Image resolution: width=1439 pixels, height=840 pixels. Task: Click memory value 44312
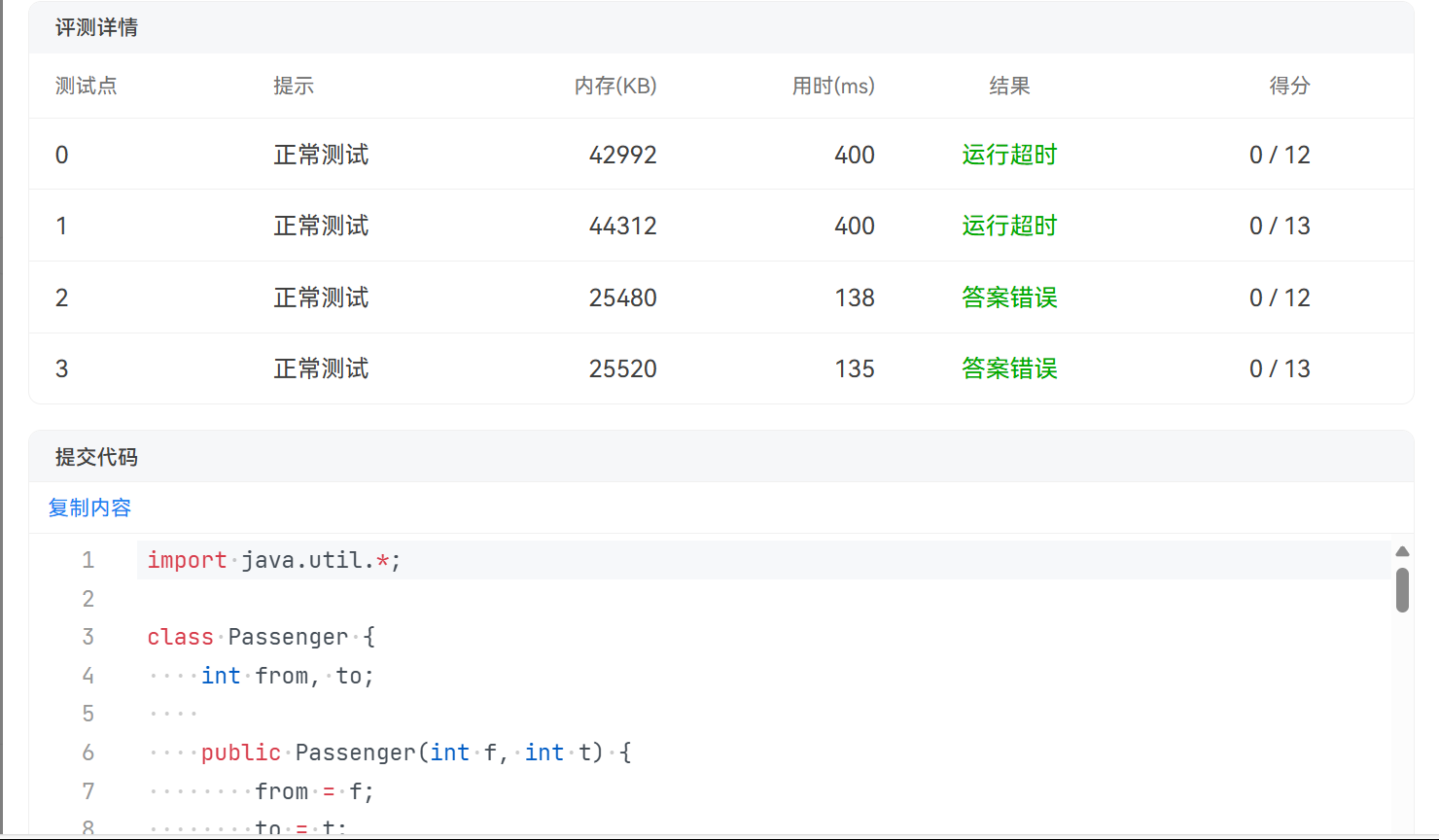tap(622, 226)
